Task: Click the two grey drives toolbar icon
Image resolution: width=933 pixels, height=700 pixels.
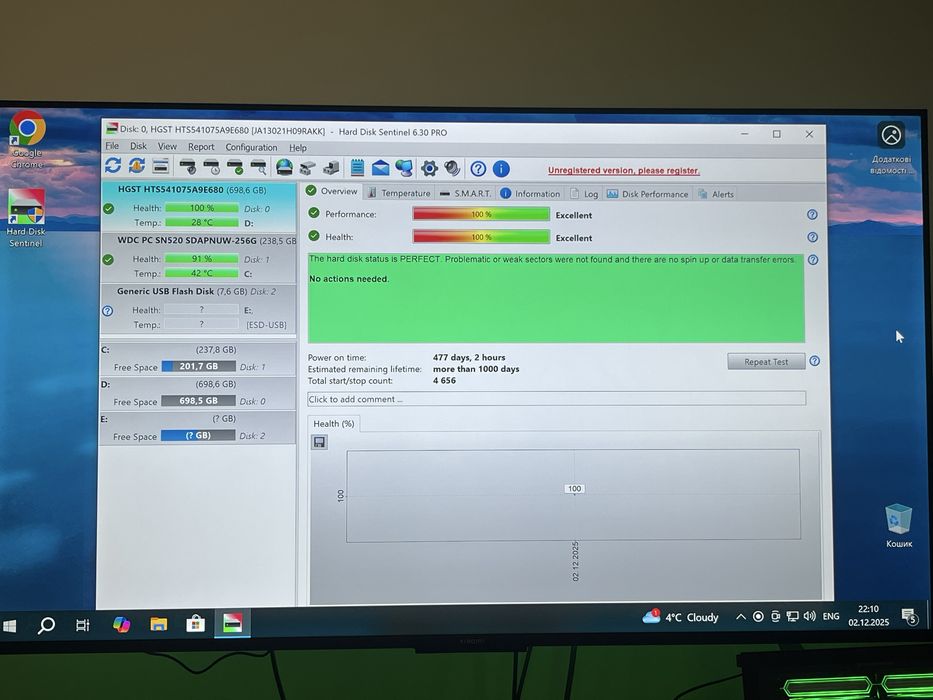Action: click(308, 168)
